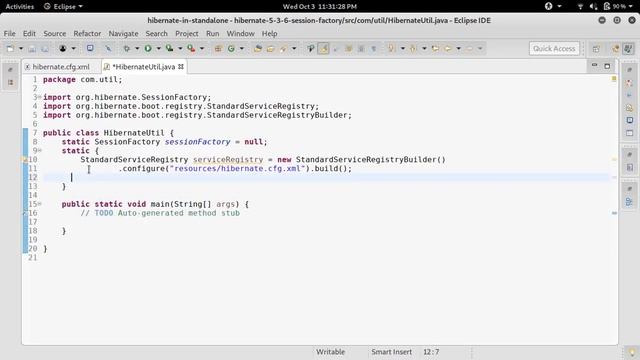
Task: Click the Back navigation arrow icon
Action: (x=448, y=49)
